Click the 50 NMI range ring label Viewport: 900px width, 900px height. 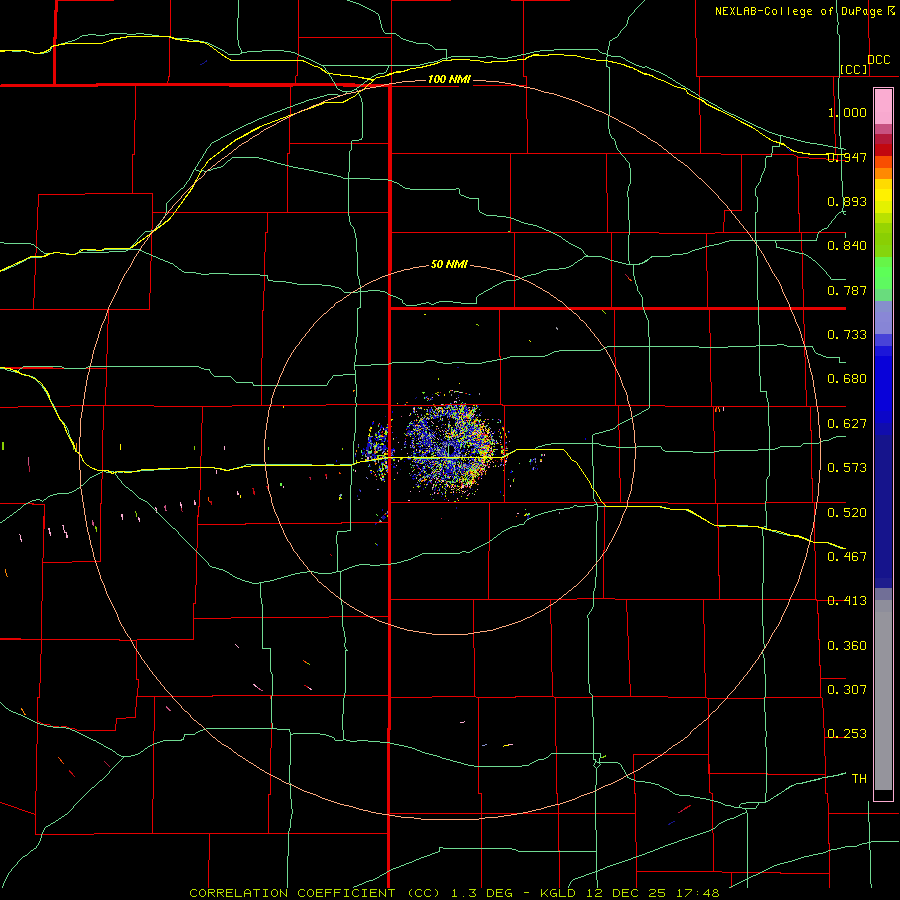449,264
